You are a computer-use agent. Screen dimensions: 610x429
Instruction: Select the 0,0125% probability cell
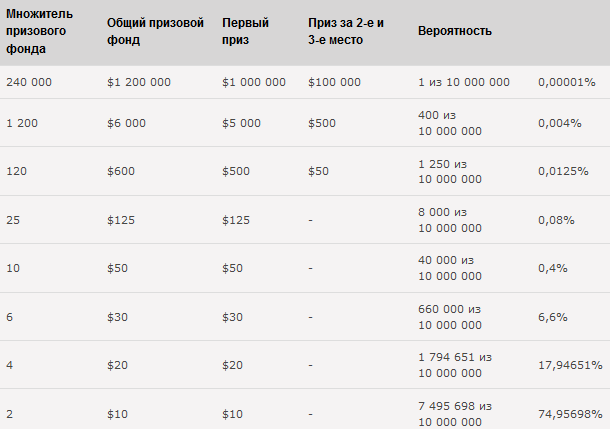coord(563,171)
